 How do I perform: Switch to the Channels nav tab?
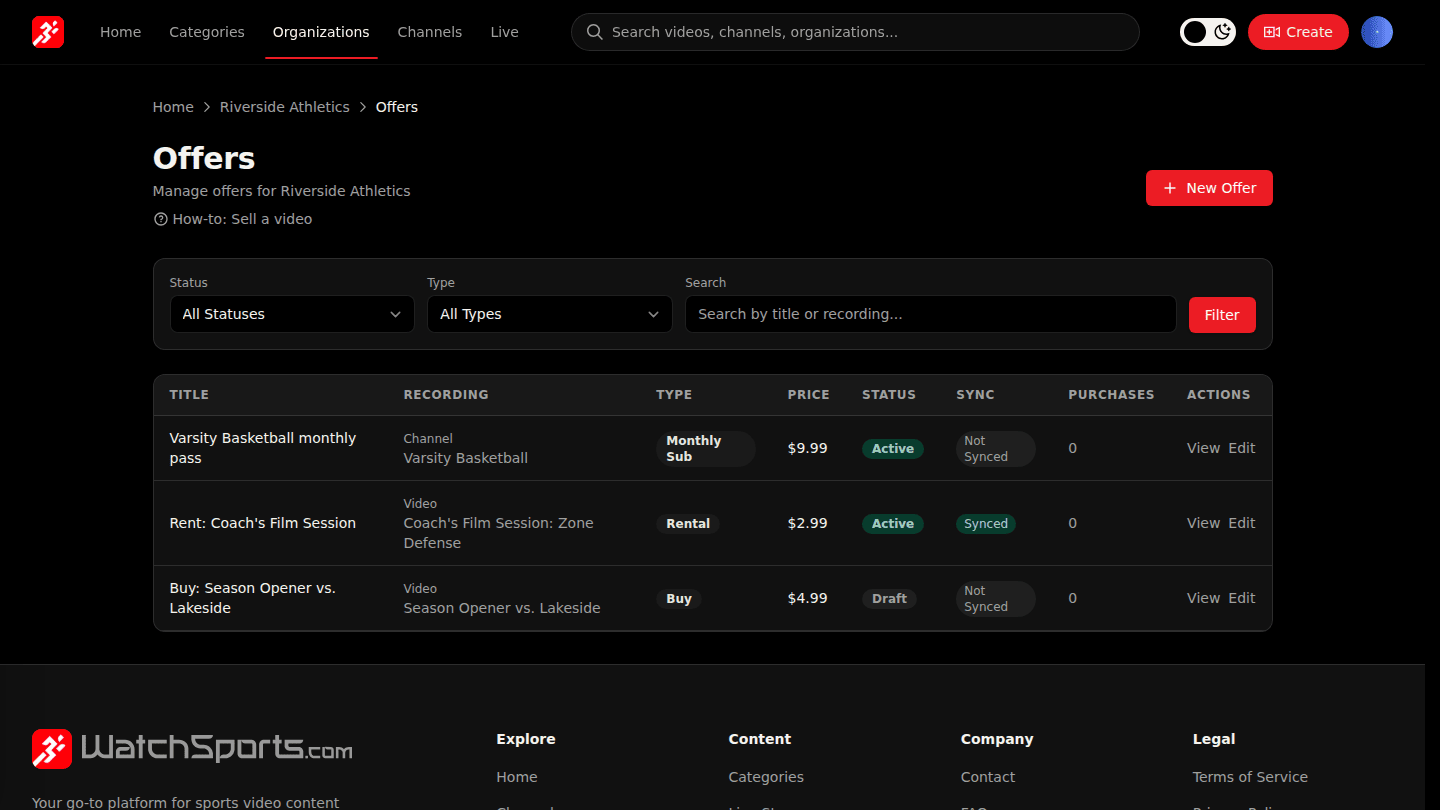(x=430, y=32)
